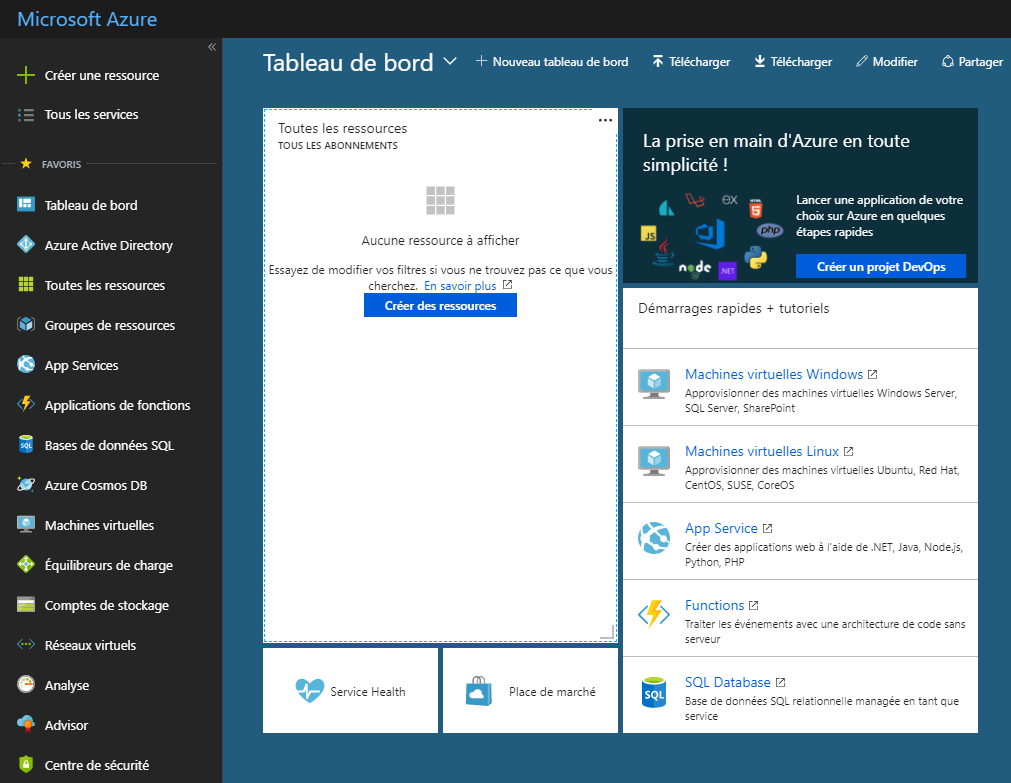The image size is (1011, 783).
Task: Click the Comptes de stockage icon
Action: [x=26, y=604]
